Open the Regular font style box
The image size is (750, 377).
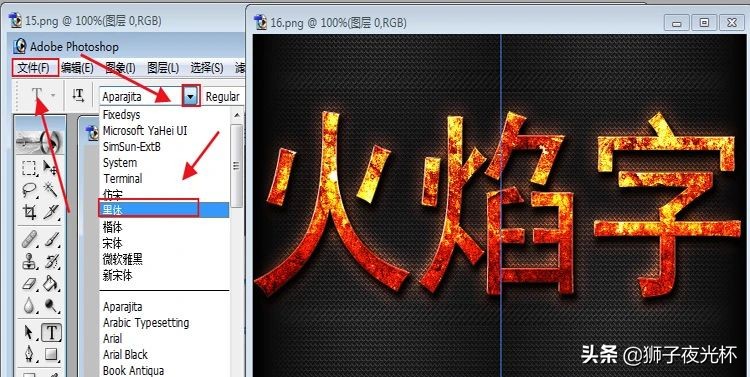click(x=224, y=97)
